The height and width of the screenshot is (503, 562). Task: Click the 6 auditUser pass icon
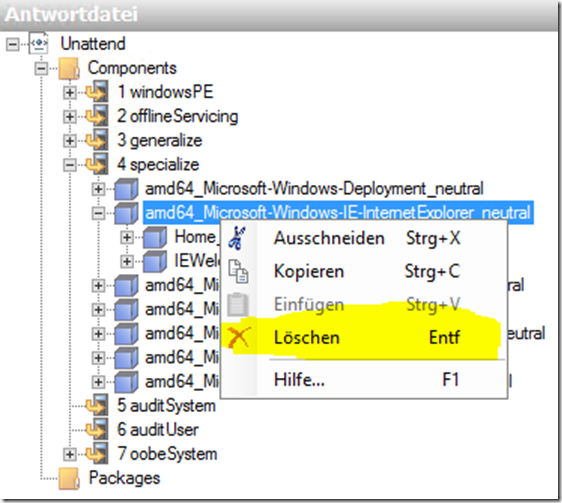(96, 429)
